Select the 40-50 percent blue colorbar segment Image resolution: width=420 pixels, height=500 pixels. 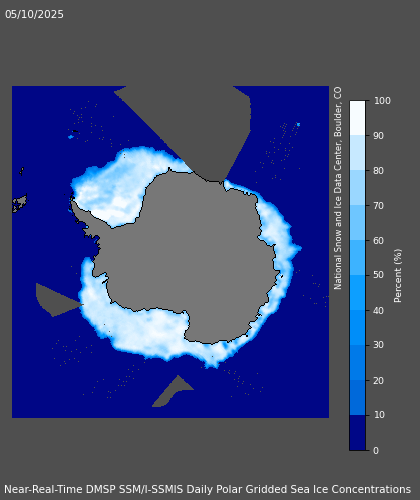pos(357,293)
